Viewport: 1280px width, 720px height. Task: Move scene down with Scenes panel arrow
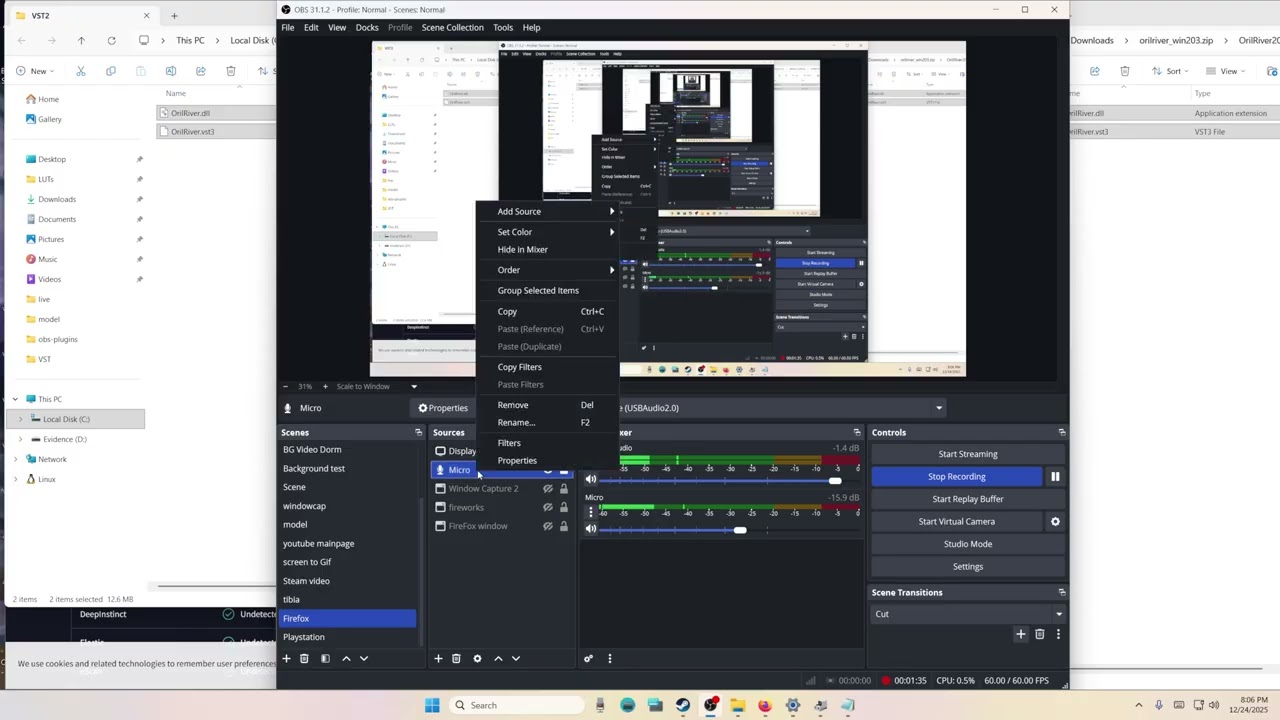(364, 658)
